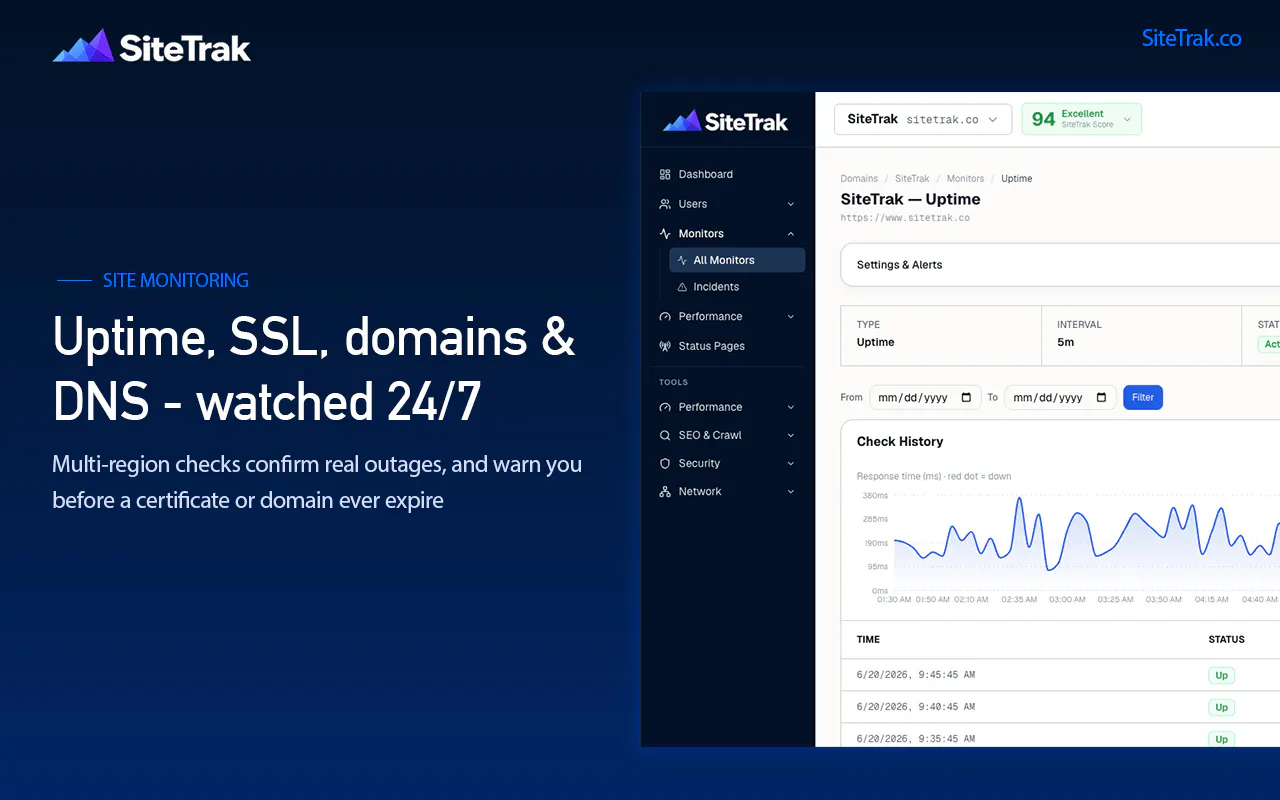
Task: Click the SiteTrak logo in the app sidebar
Action: pos(725,122)
